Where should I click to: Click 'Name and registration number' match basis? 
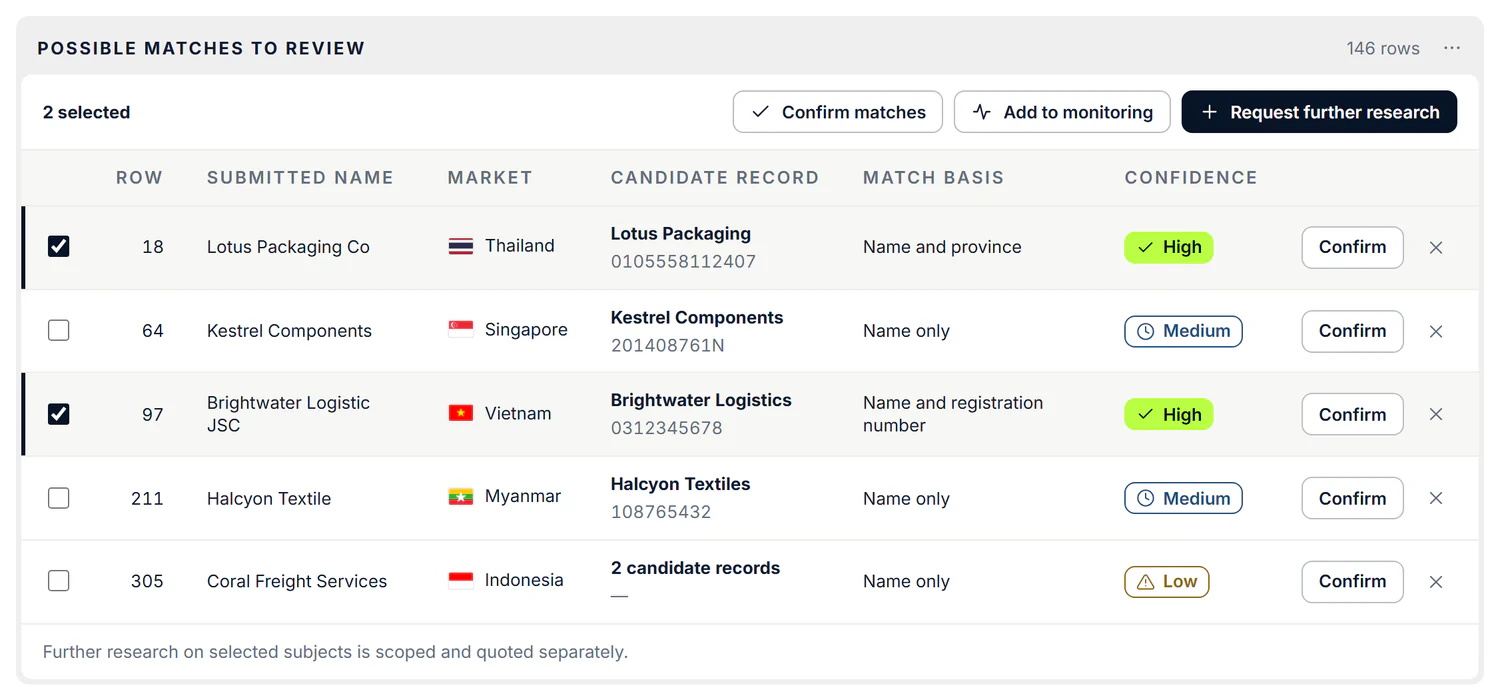953,414
